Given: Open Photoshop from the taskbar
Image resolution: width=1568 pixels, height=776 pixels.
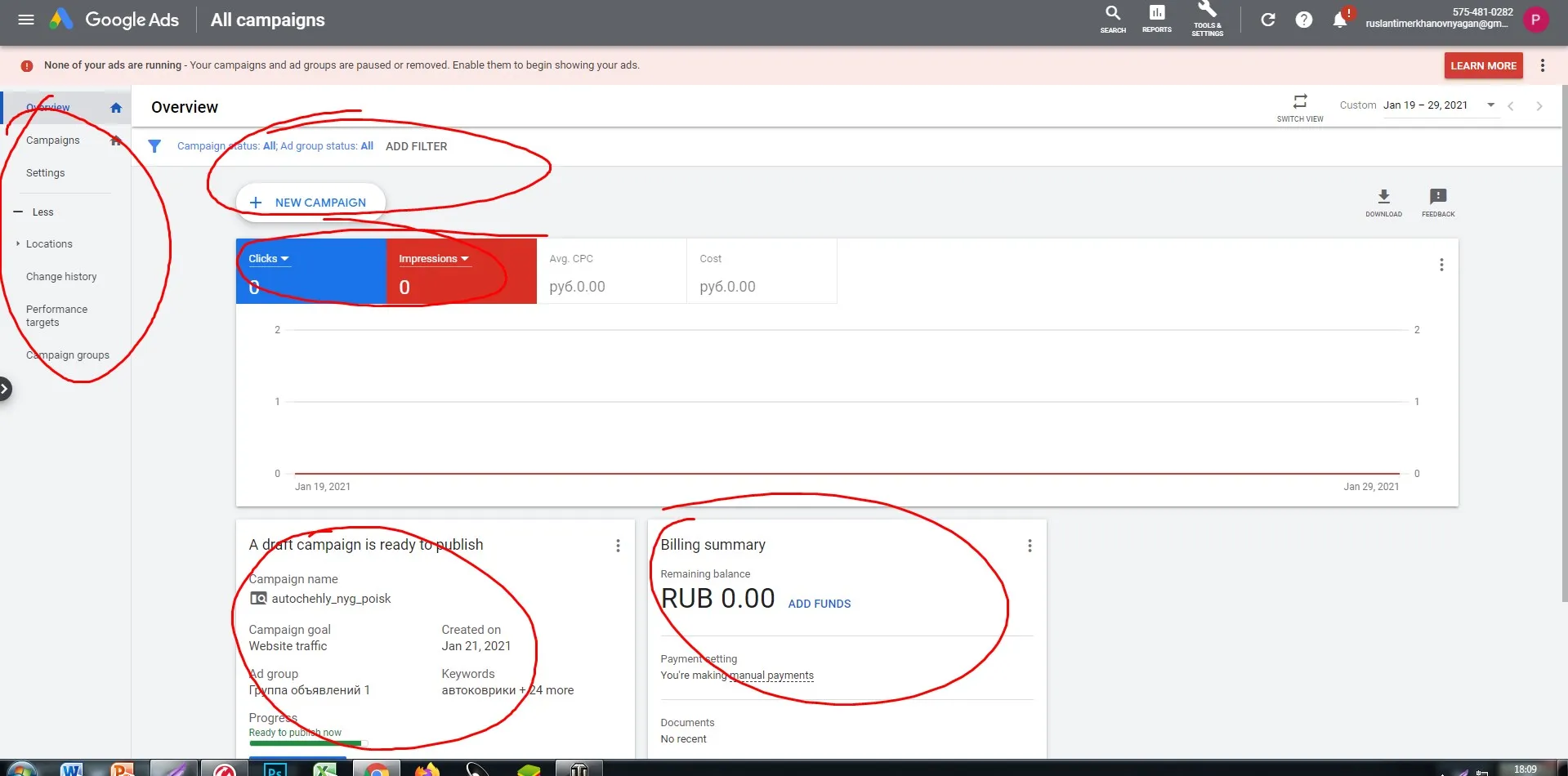Looking at the screenshot, I should (x=275, y=769).
